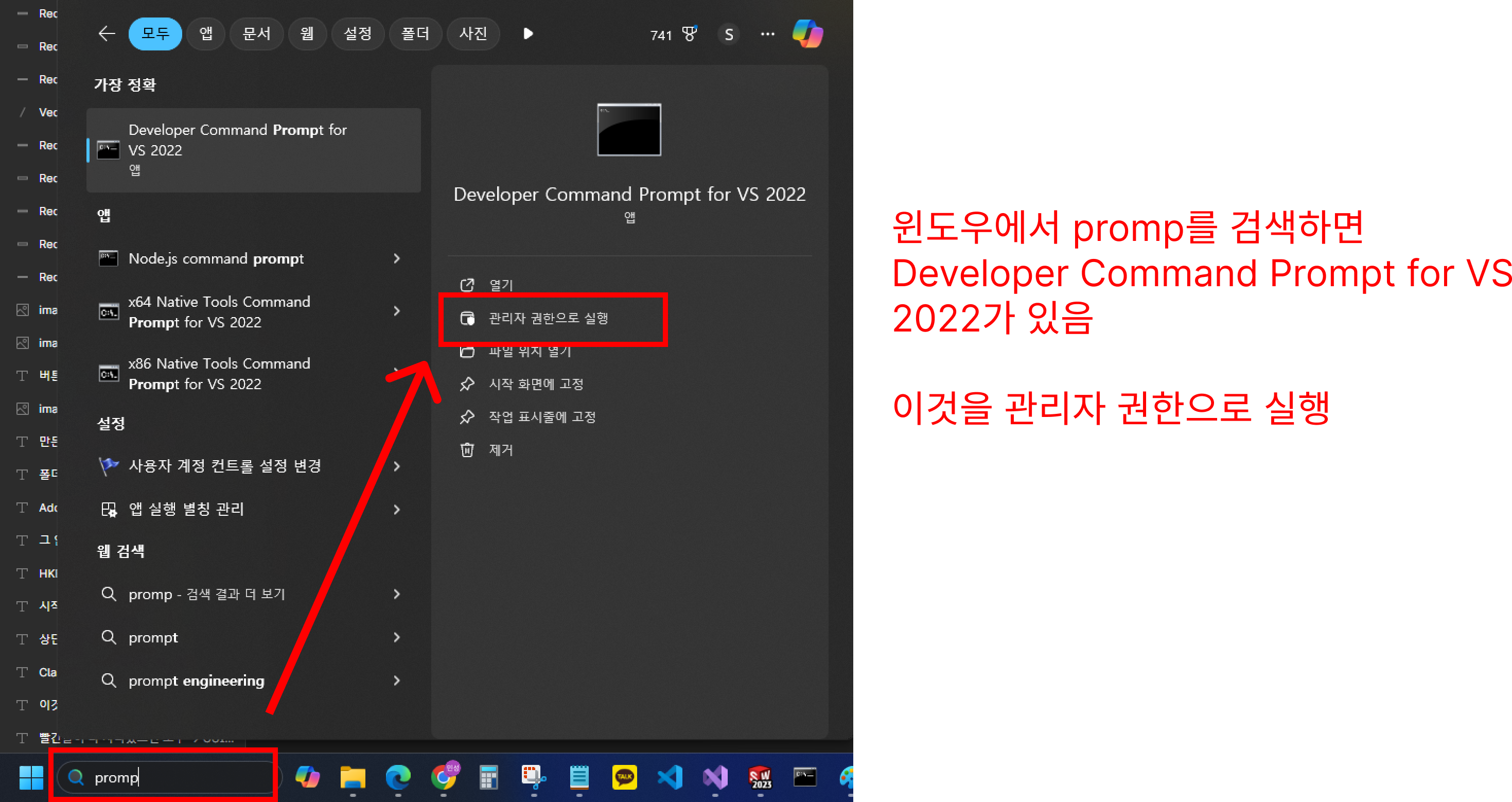This screenshot has height=802, width=1512.
Task: Open Copilot from the taskbar
Action: coord(308,777)
